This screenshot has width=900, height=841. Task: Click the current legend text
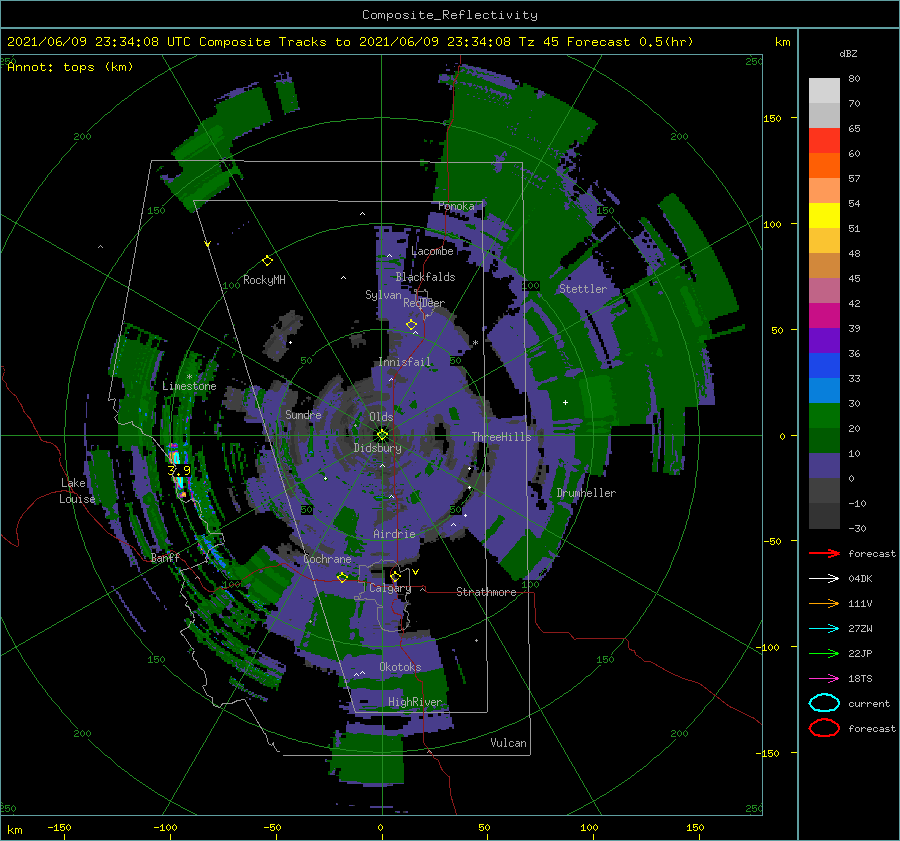(x=869, y=703)
